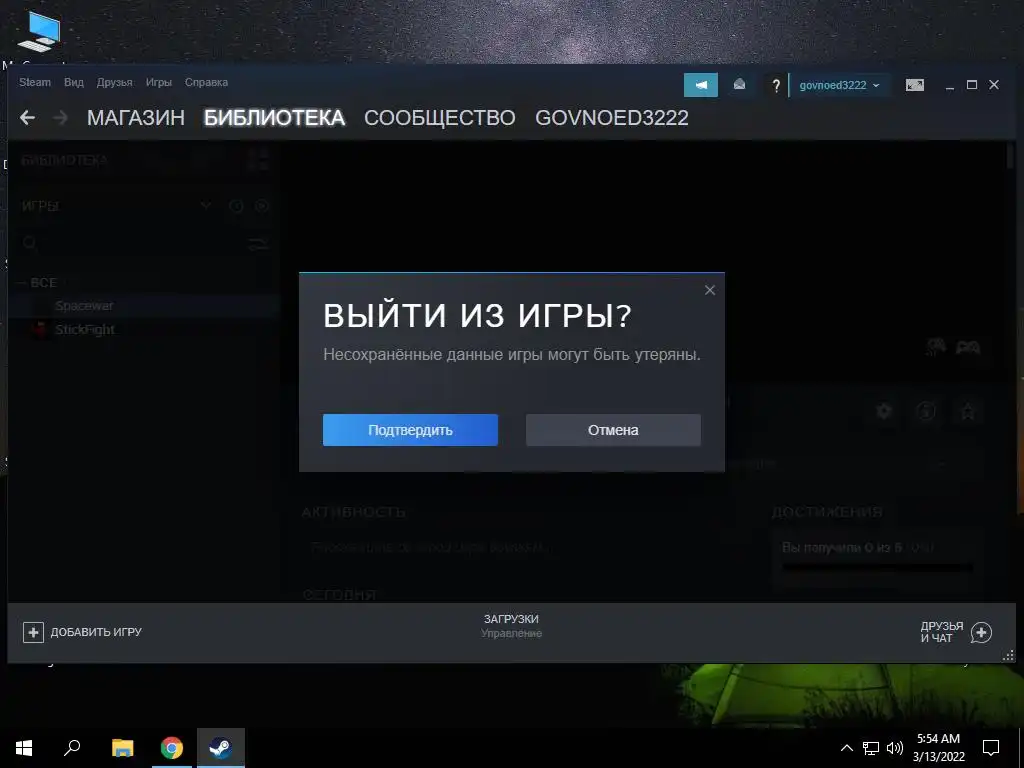Open advanced filter settings icon
Image resolution: width=1024 pixels, height=768 pixels.
pyautogui.click(x=258, y=244)
